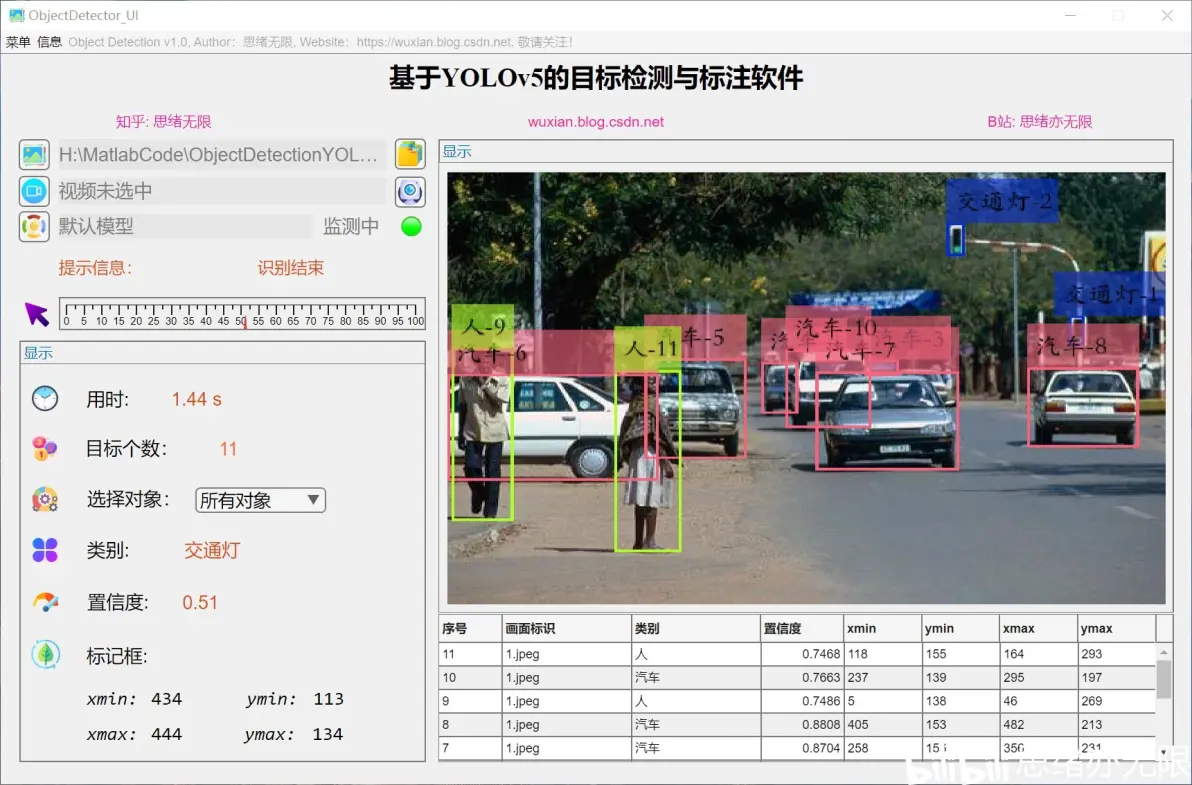Click the purple cursor arrow icon
Image resolution: width=1192 pixels, height=785 pixels.
click(36, 314)
